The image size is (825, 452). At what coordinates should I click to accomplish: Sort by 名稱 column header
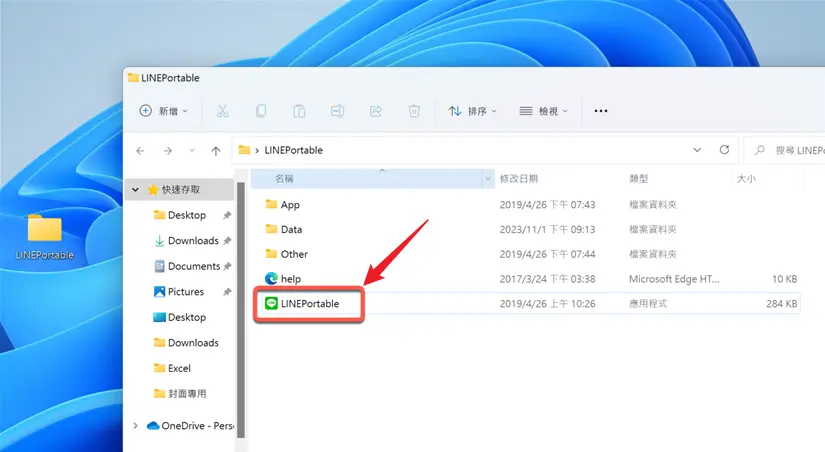click(x=284, y=179)
